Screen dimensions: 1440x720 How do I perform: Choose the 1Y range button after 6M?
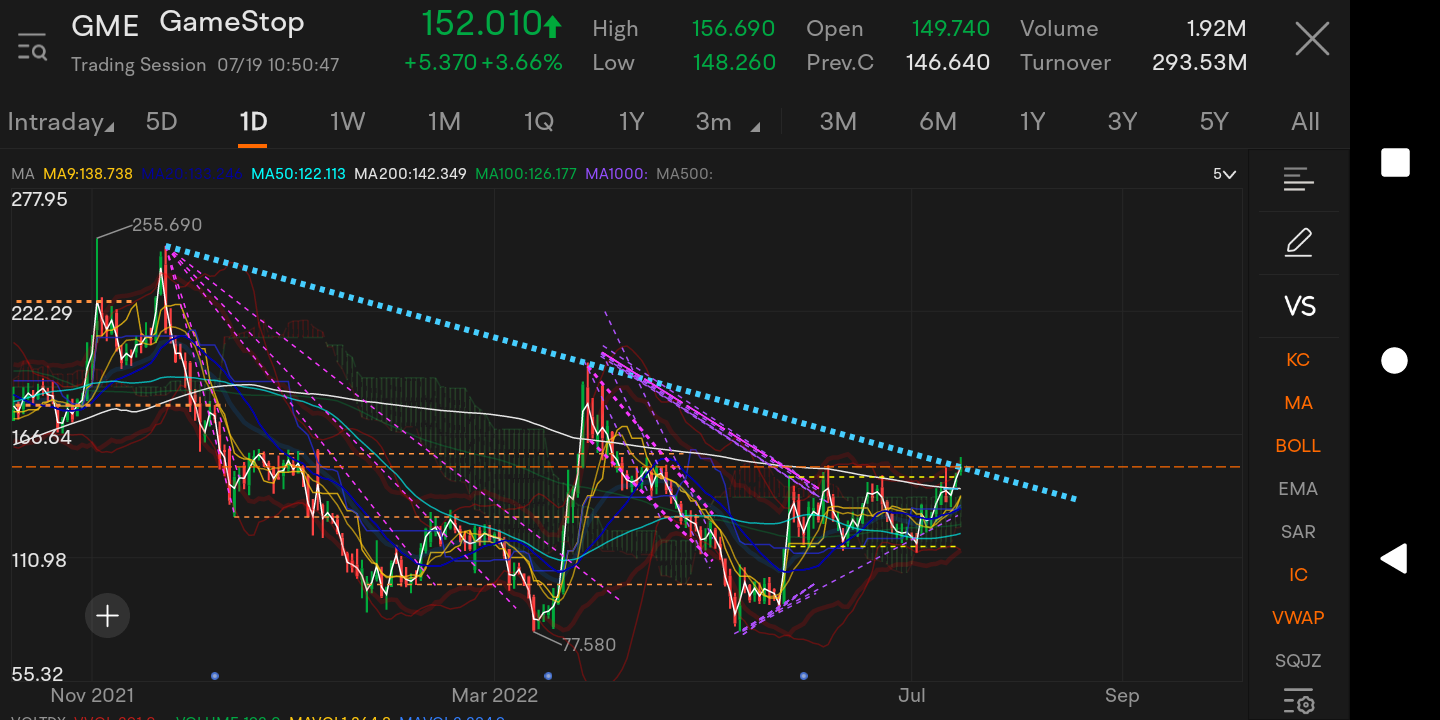[x=1032, y=122]
